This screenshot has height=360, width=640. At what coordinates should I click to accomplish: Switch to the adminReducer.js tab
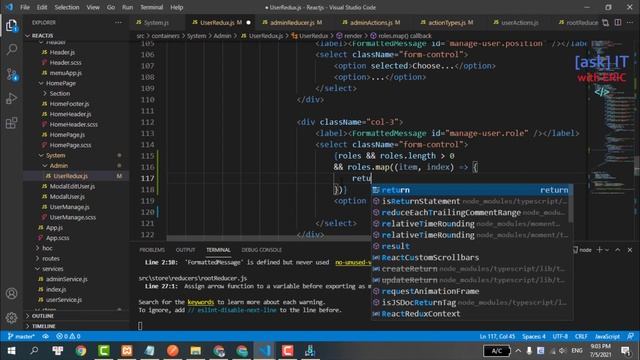pyautogui.click(x=291, y=22)
